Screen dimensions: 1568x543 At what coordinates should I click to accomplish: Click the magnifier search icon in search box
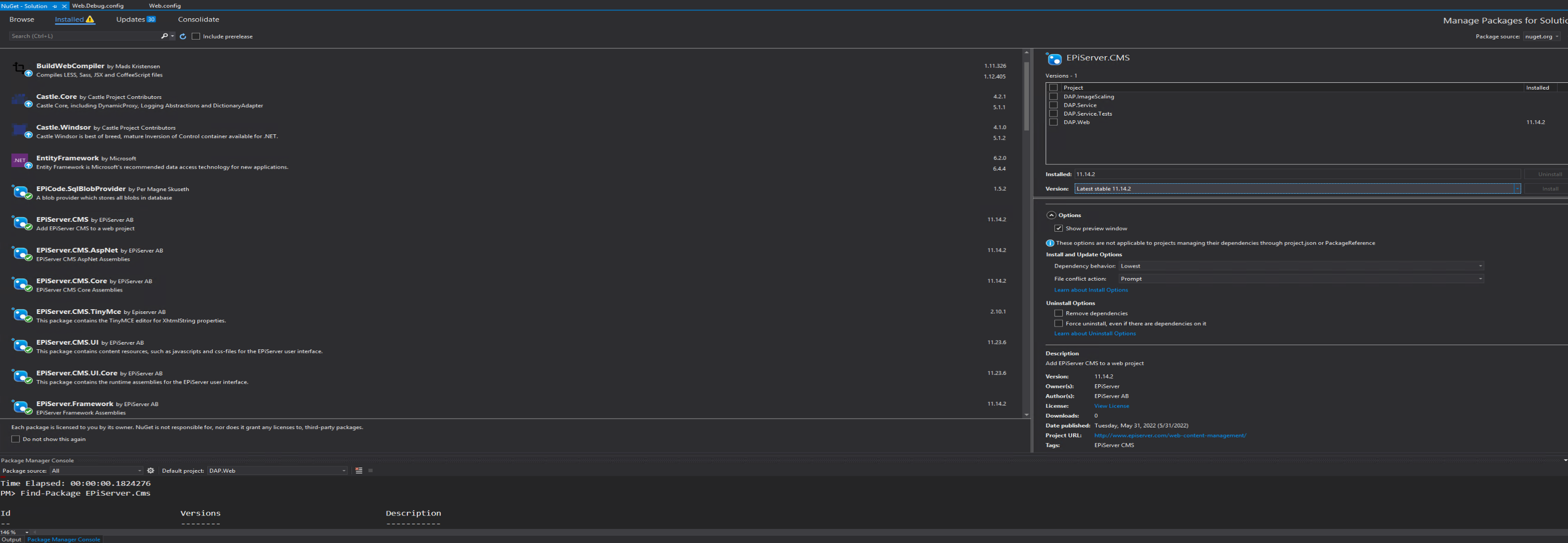coord(164,36)
